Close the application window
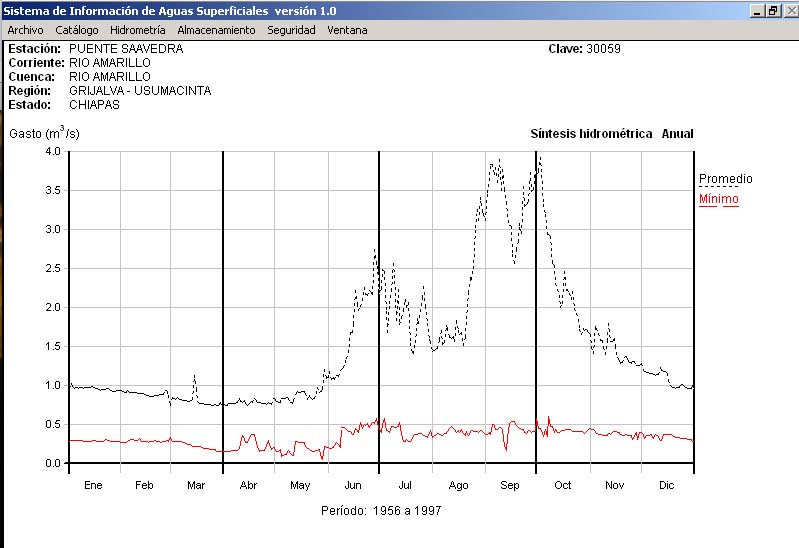The height and width of the screenshot is (548, 799). [789, 10]
